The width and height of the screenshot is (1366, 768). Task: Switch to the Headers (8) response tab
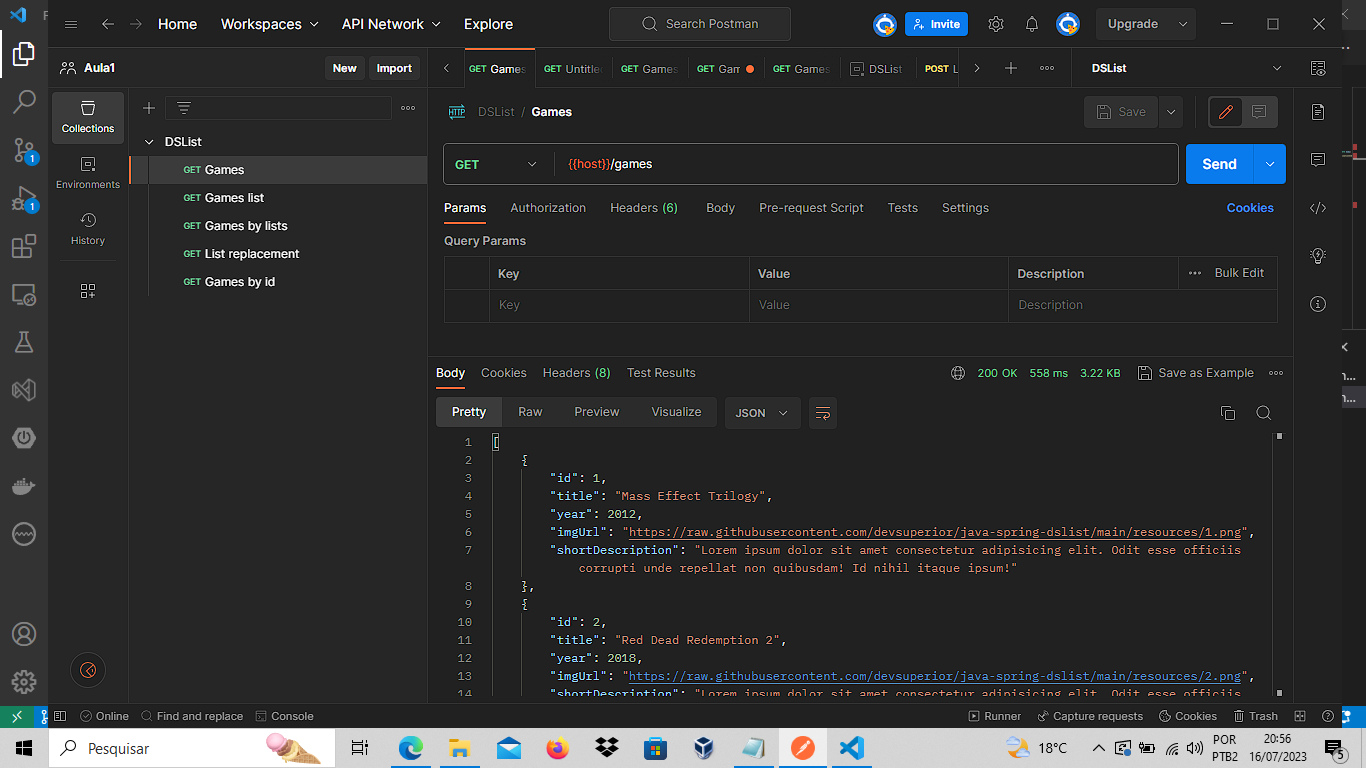[576, 372]
